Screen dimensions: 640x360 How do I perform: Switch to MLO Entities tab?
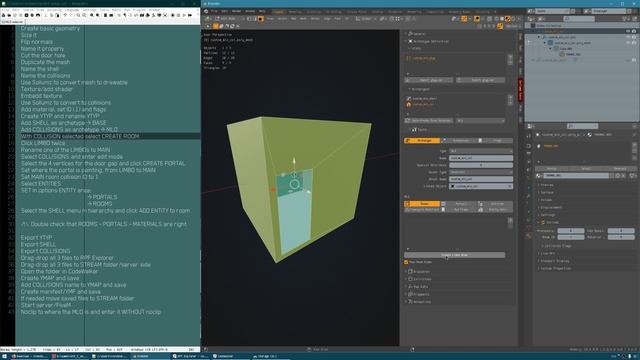pyautogui.click(x=496, y=204)
